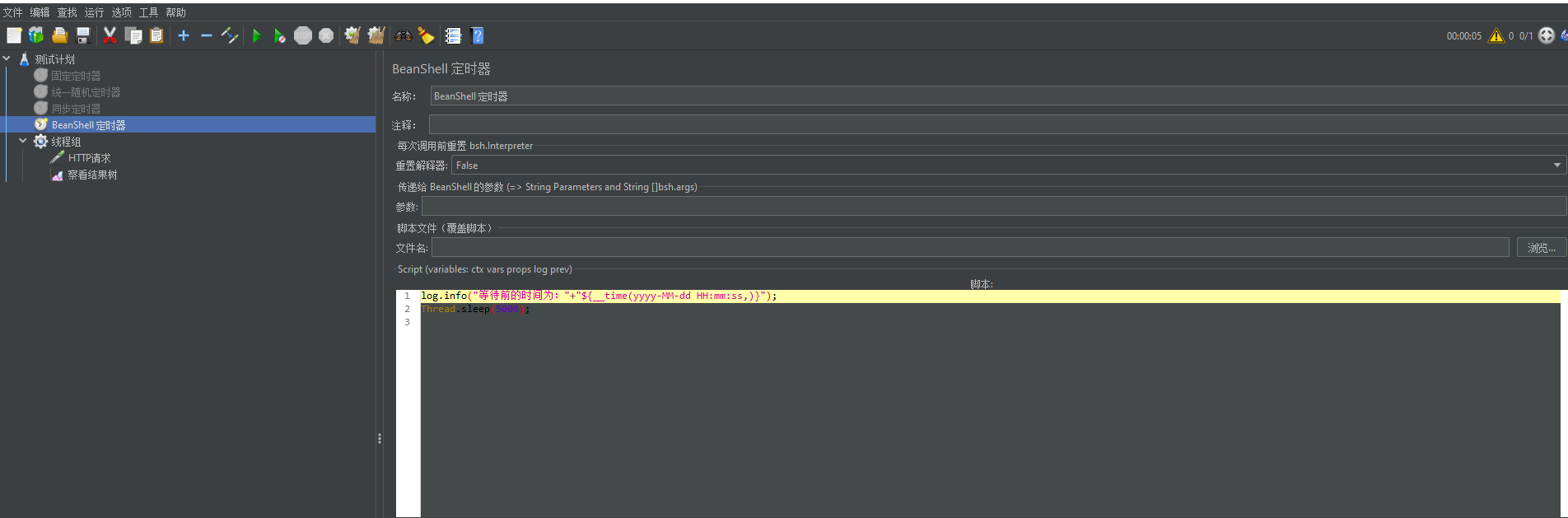Stop the test using STOP icon
Viewport: 1568px width, 518px height.
click(x=303, y=35)
